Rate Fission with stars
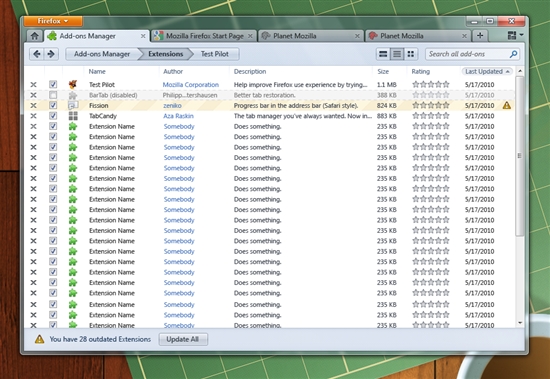 [431, 105]
